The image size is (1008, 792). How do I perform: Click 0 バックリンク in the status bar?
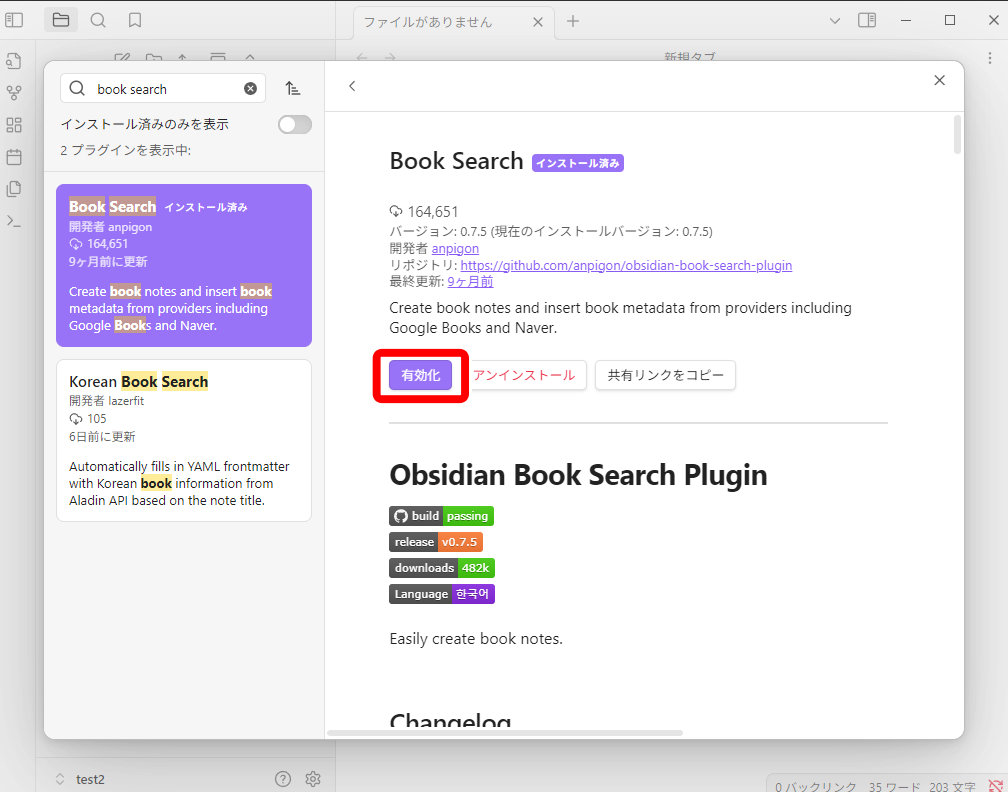tap(815, 787)
